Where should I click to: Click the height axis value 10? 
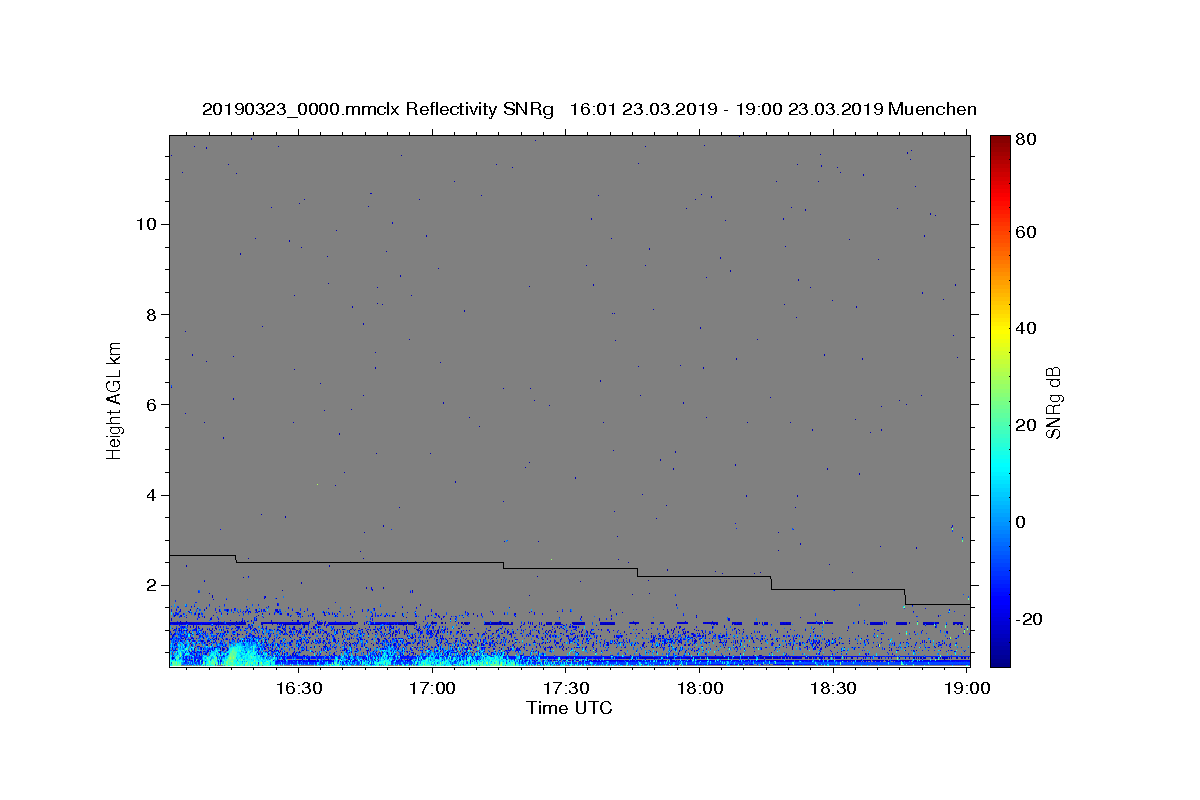click(x=146, y=224)
